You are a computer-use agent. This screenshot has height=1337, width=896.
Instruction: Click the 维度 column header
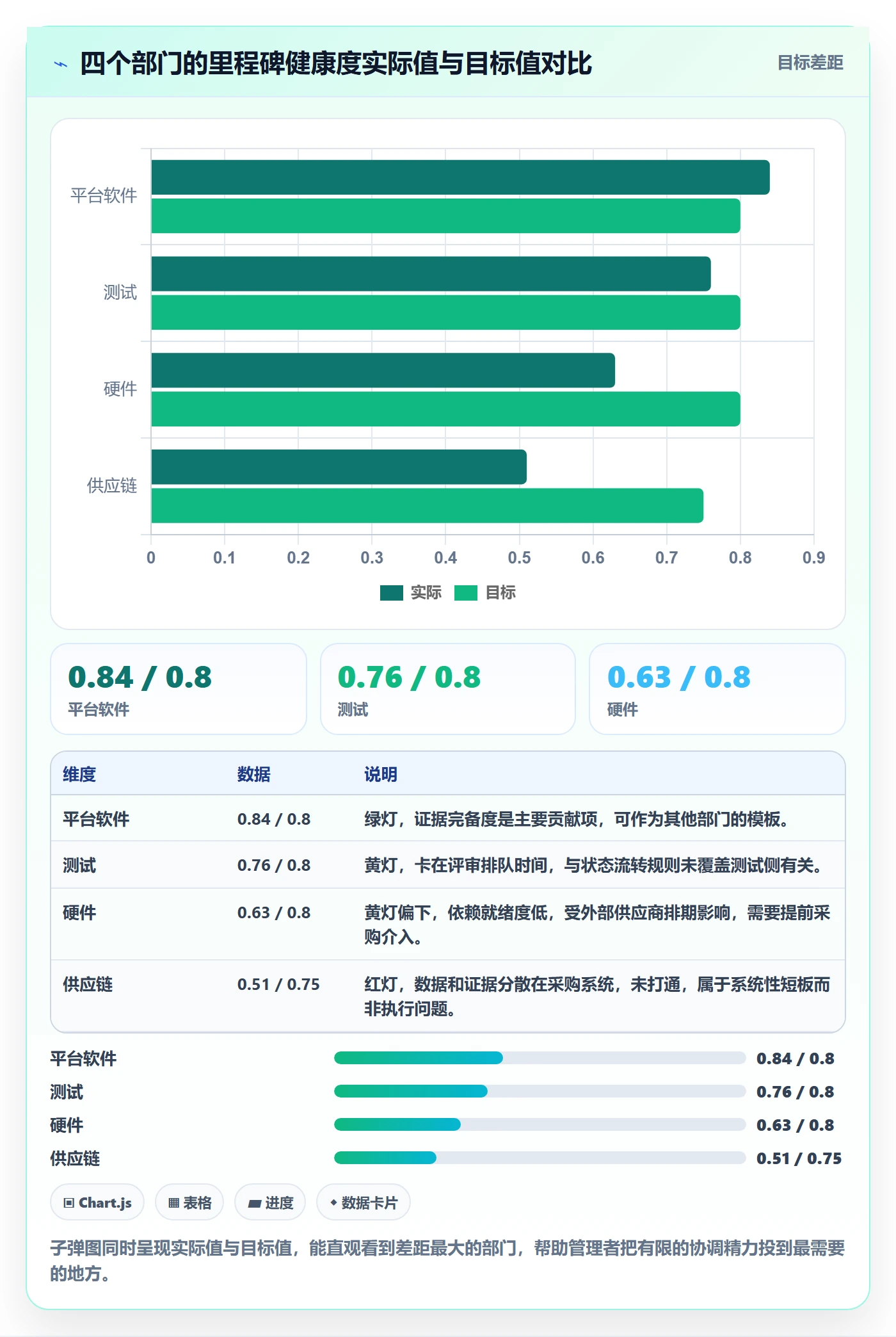tap(79, 774)
